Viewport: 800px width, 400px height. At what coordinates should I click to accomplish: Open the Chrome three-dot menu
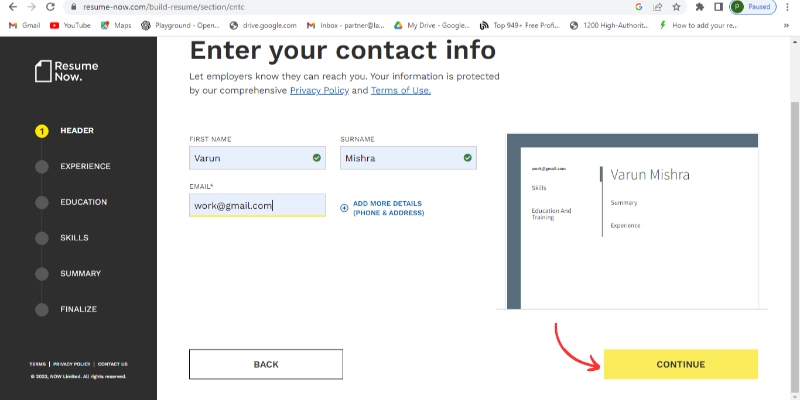(x=790, y=6)
